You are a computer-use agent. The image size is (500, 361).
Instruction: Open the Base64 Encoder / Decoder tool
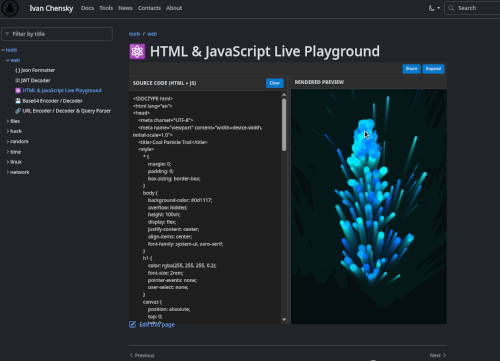click(x=49, y=101)
